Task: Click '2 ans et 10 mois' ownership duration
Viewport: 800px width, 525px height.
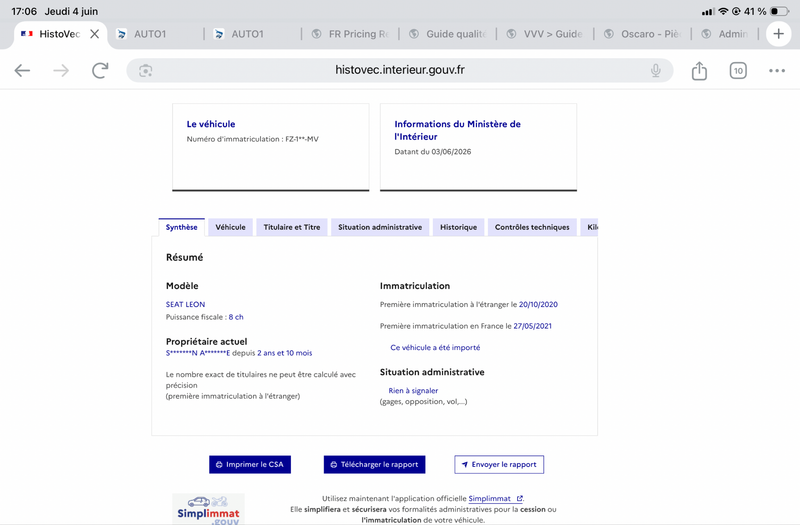Action: (285, 353)
